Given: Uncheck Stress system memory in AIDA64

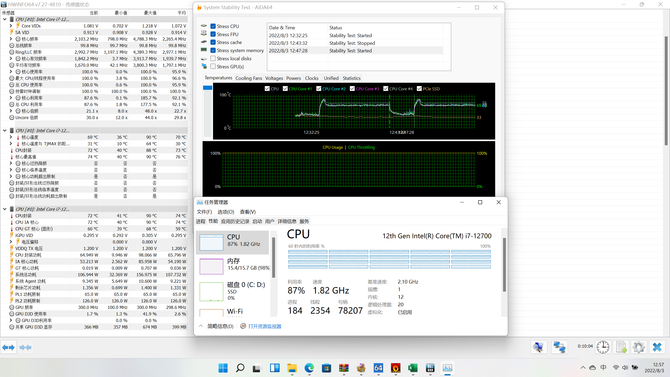Looking at the screenshot, I should [213, 50].
